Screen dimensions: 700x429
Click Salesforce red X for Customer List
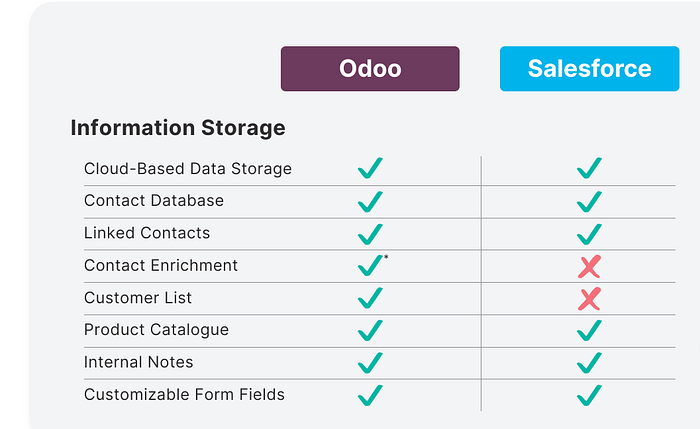(589, 299)
